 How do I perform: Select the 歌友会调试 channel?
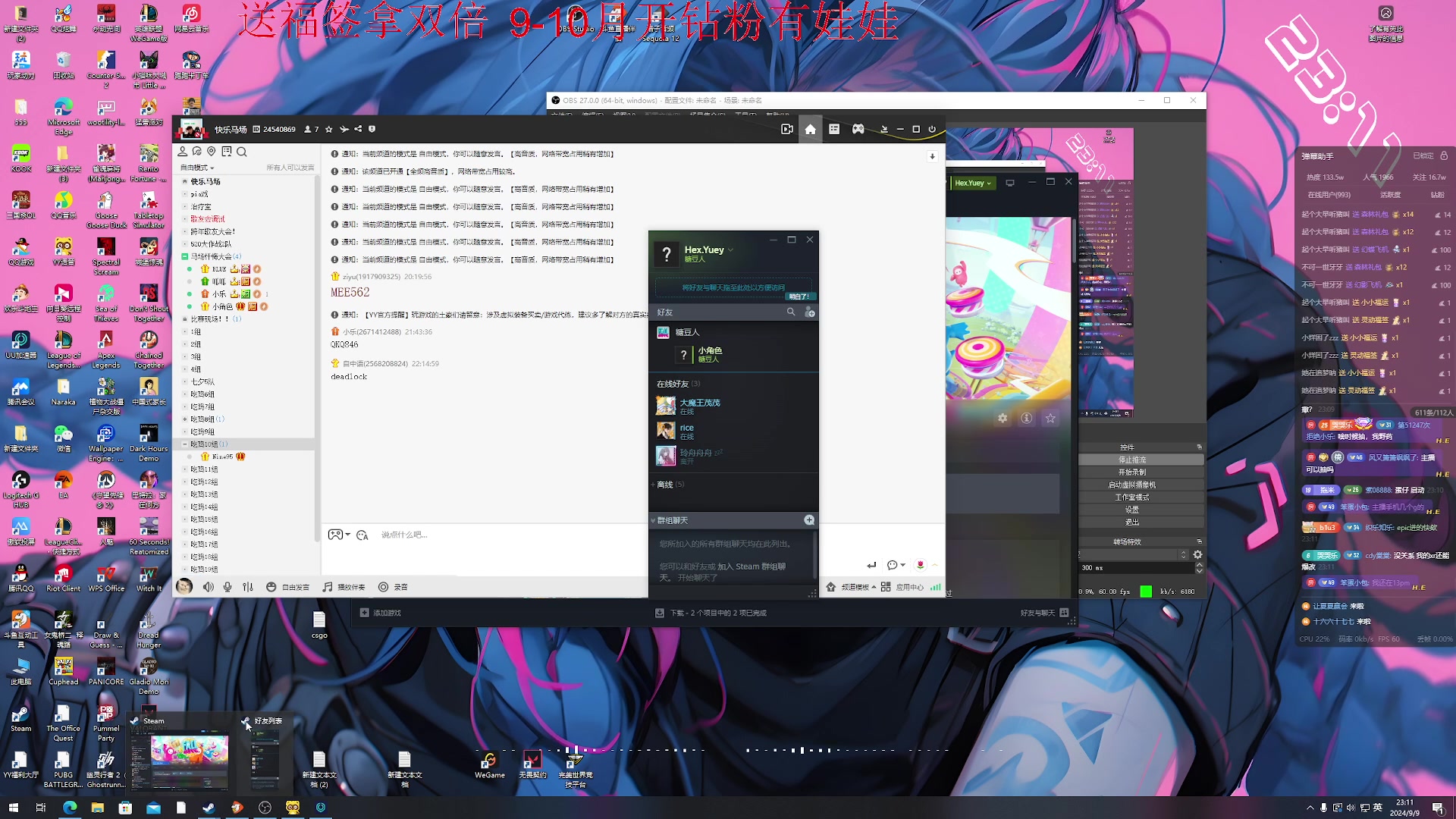click(208, 219)
